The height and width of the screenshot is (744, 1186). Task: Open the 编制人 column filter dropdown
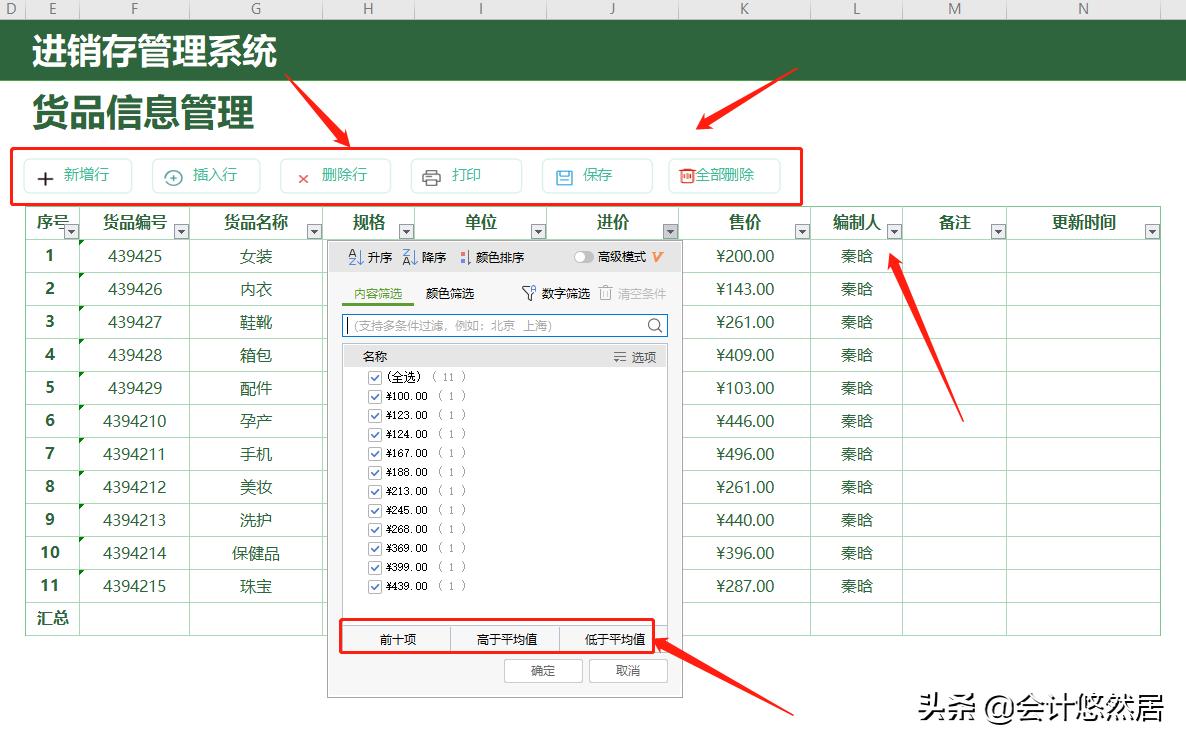click(x=895, y=230)
